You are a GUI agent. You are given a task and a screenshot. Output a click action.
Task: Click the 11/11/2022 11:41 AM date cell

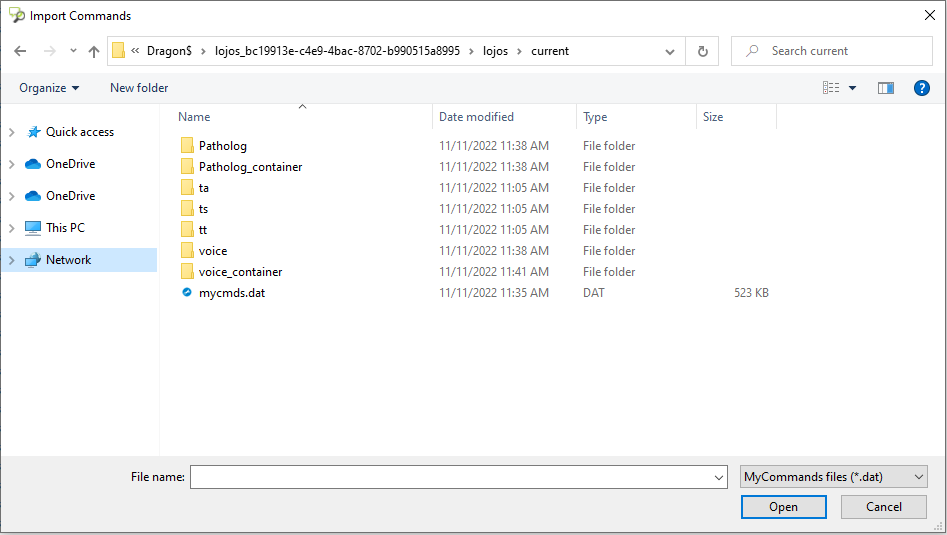pyautogui.click(x=494, y=272)
